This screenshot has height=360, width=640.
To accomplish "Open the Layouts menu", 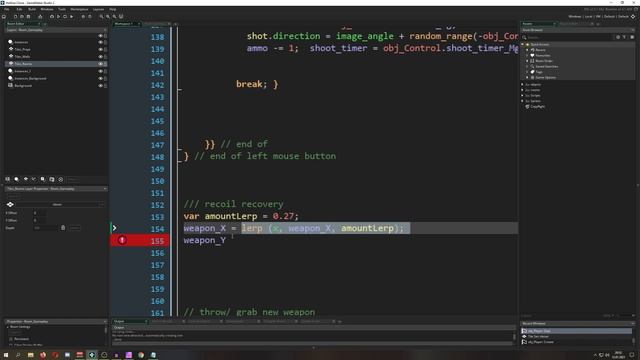I will pyautogui.click(x=98, y=9).
